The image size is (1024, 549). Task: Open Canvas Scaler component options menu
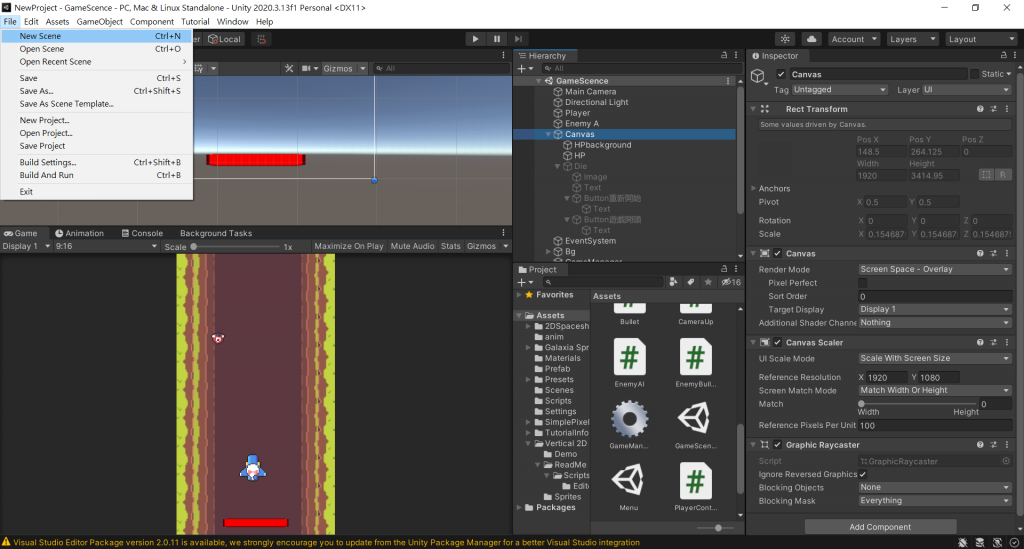1006,342
